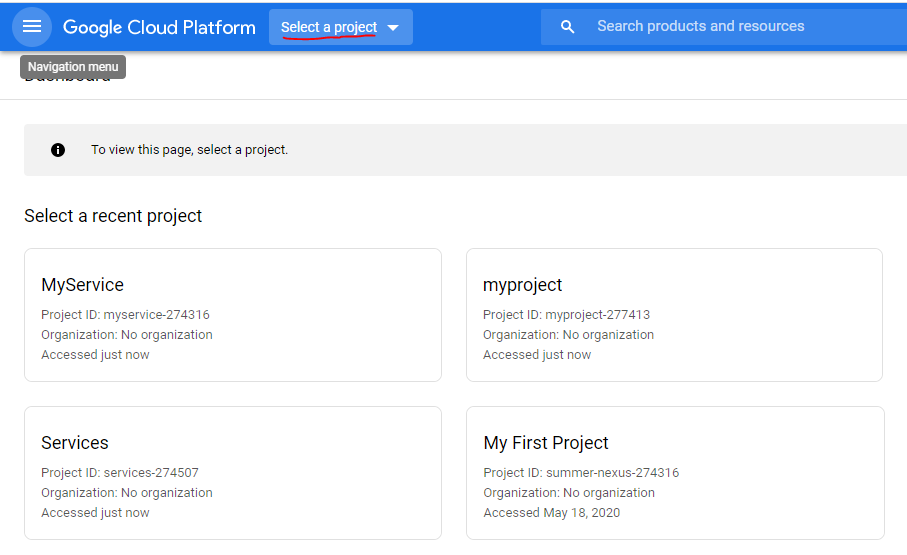Click the caret arrow beside Select a project
Screen dimensions: 907x555
tap(393, 28)
